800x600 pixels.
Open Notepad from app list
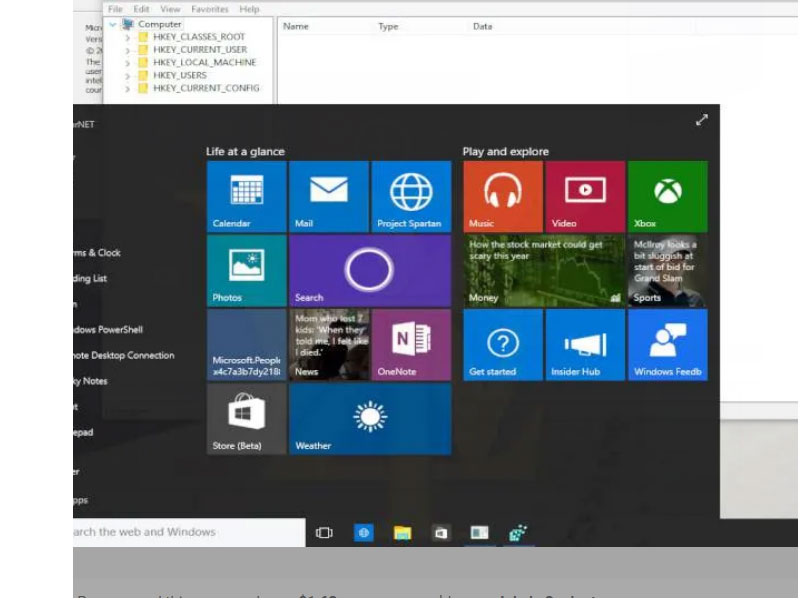(x=84, y=432)
